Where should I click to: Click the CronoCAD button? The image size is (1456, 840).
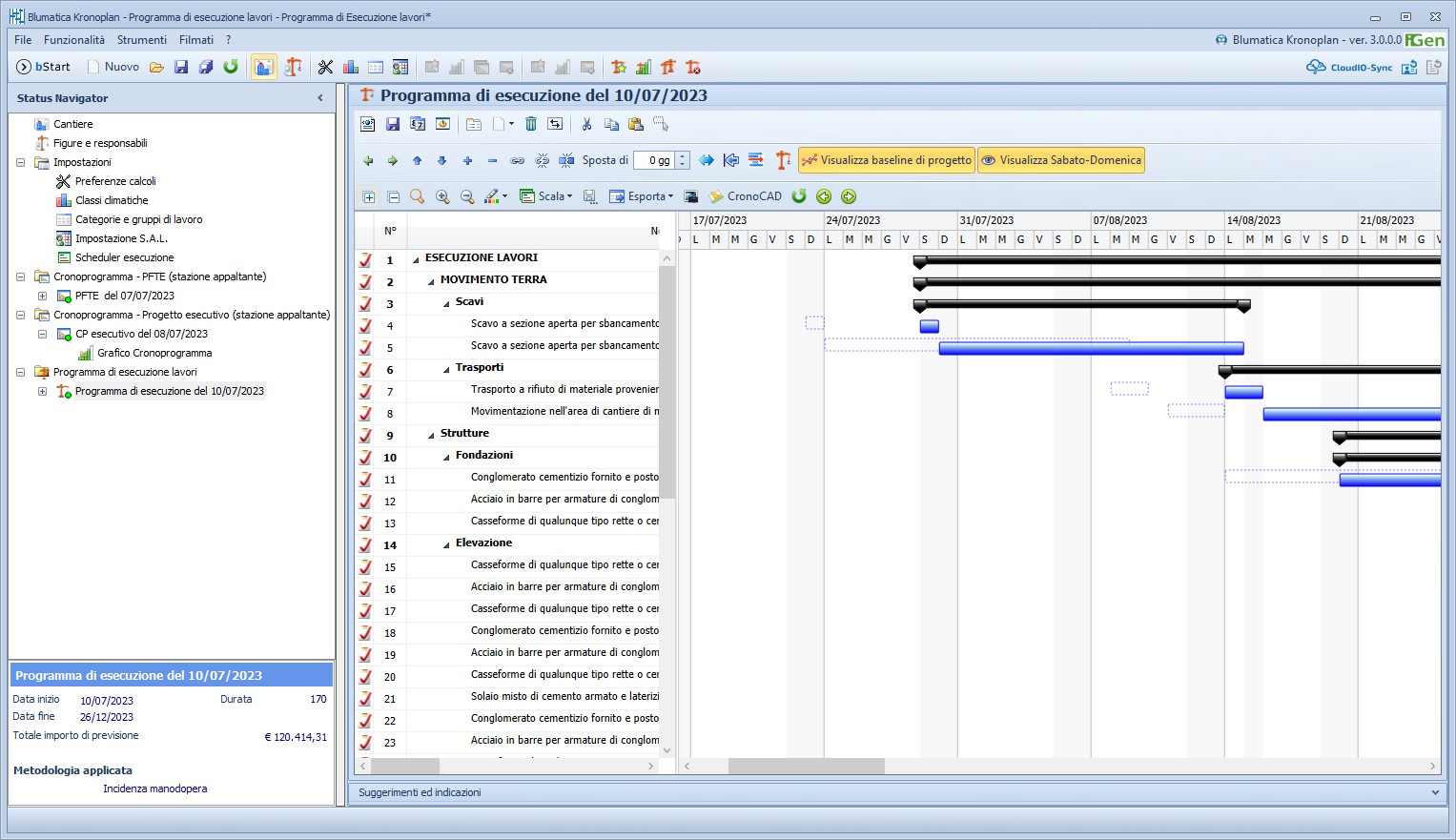coord(745,196)
